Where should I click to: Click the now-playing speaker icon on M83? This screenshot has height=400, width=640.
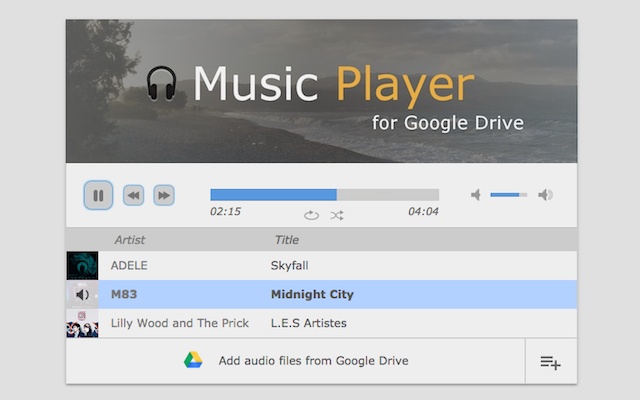click(82, 294)
